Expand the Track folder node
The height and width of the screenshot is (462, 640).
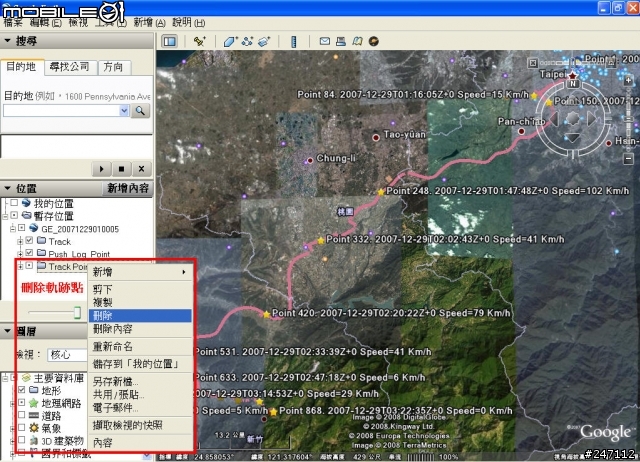(x=20, y=241)
